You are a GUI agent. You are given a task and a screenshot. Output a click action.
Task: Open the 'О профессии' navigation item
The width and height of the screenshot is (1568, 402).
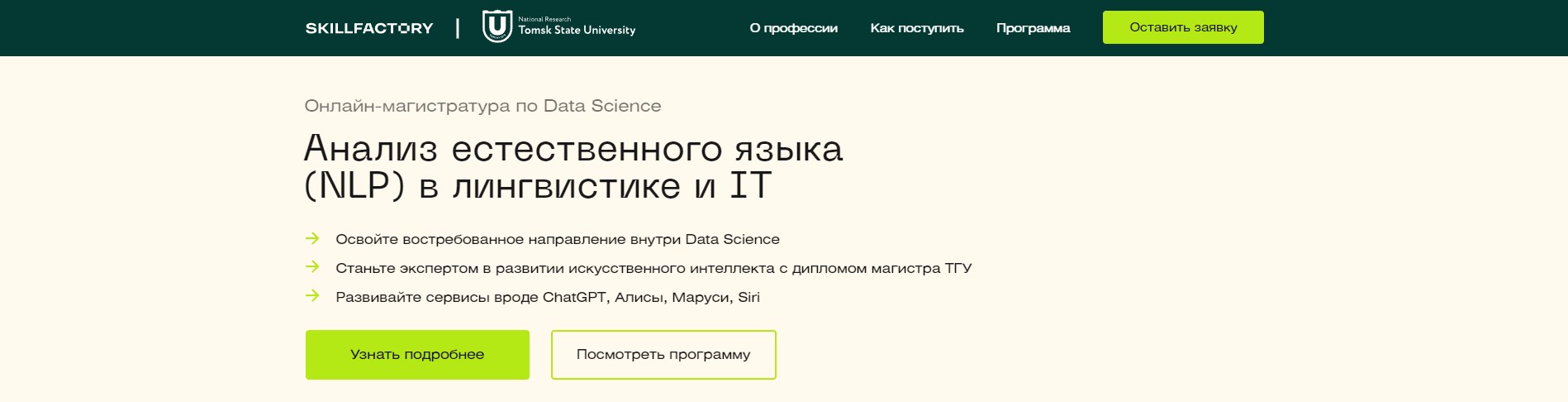pos(793,28)
